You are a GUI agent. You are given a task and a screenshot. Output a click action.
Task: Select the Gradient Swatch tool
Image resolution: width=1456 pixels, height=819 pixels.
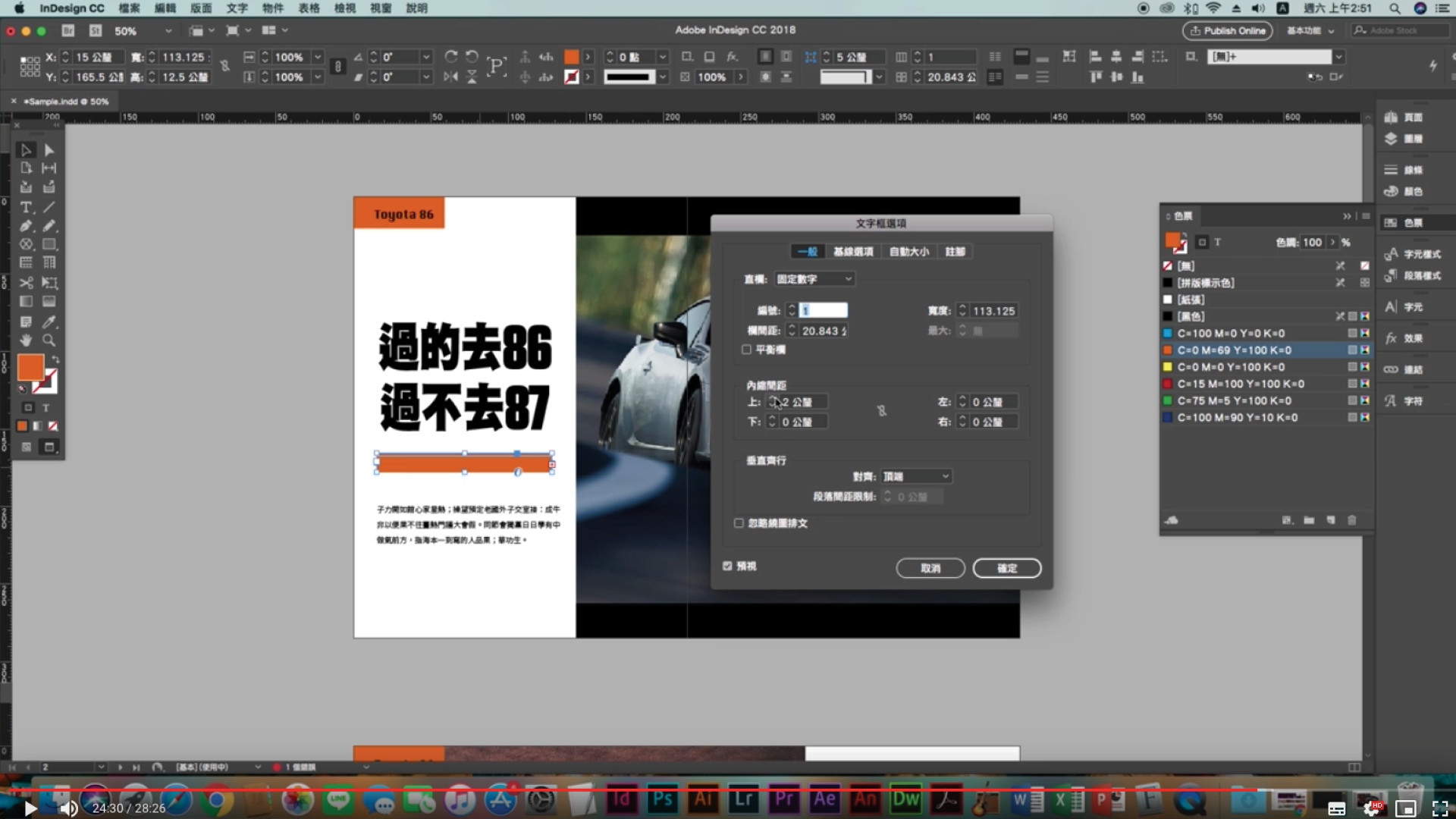click(26, 302)
